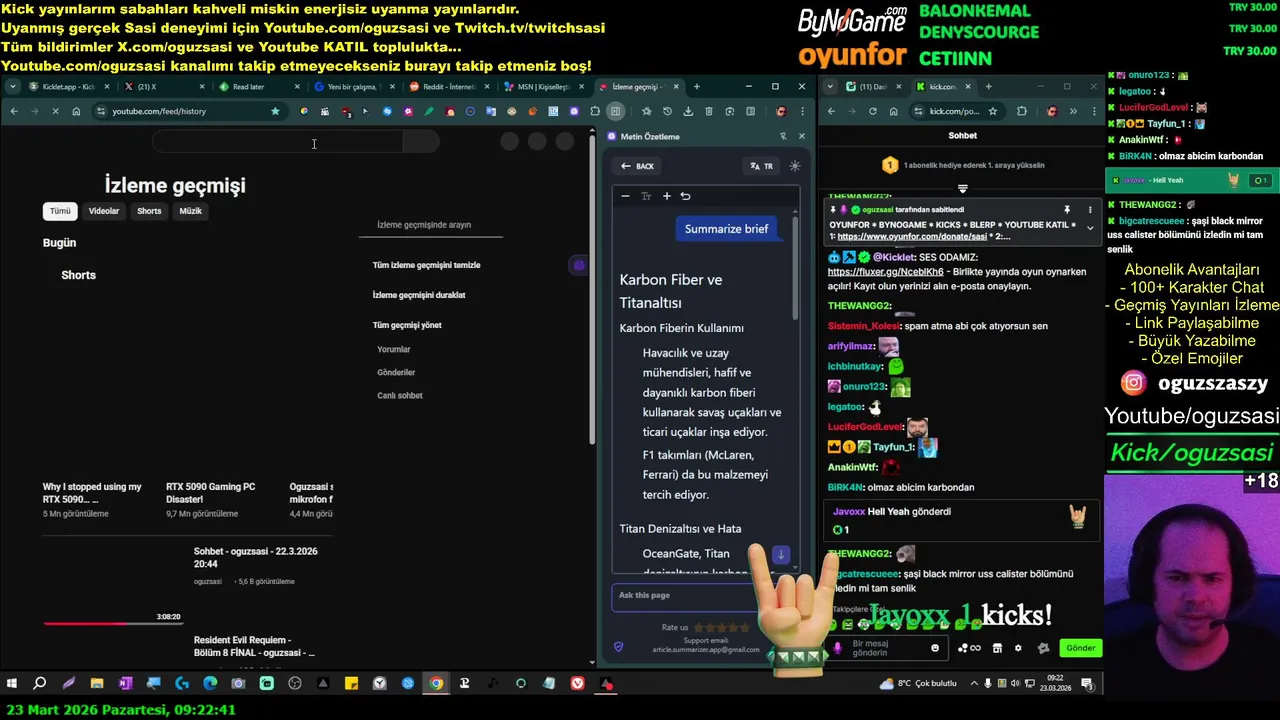
Task: Open 'Sohbet - oguzsasi - 22.3.2026' video
Action: tap(255, 557)
